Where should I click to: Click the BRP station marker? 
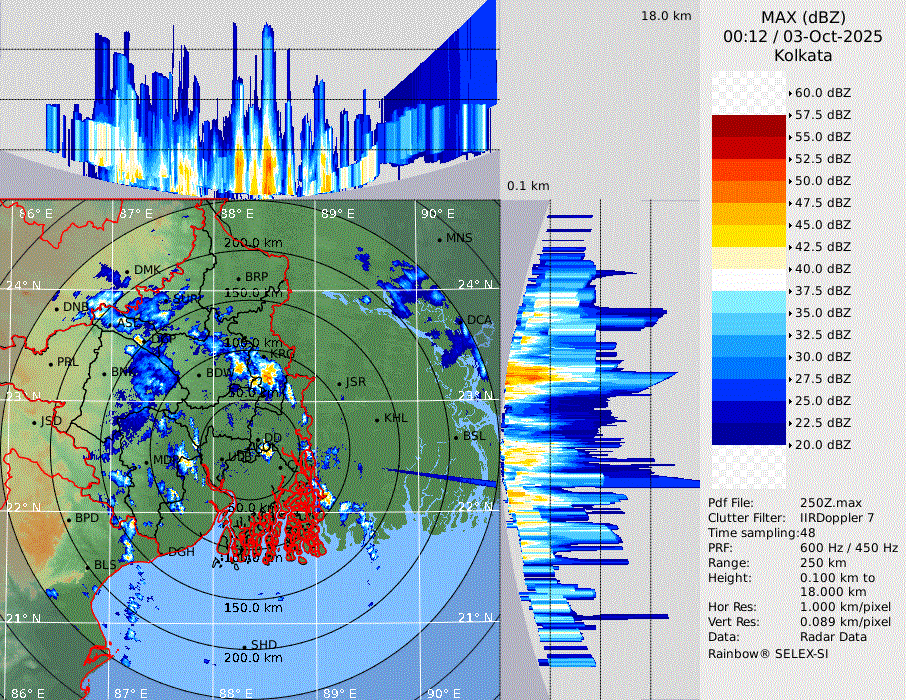pyautogui.click(x=239, y=277)
